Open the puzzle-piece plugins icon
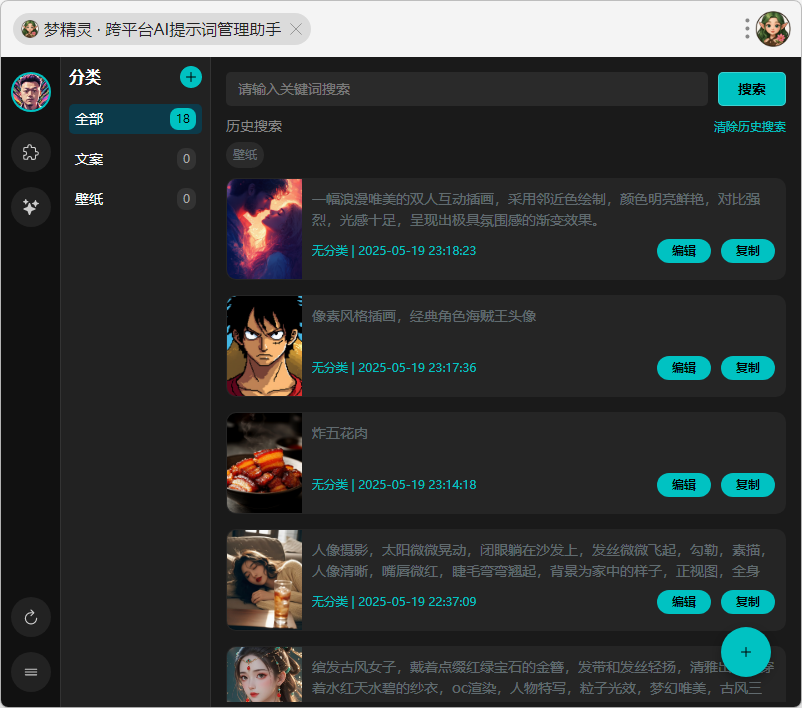Screen dimensions: 802x708 [x=31, y=152]
